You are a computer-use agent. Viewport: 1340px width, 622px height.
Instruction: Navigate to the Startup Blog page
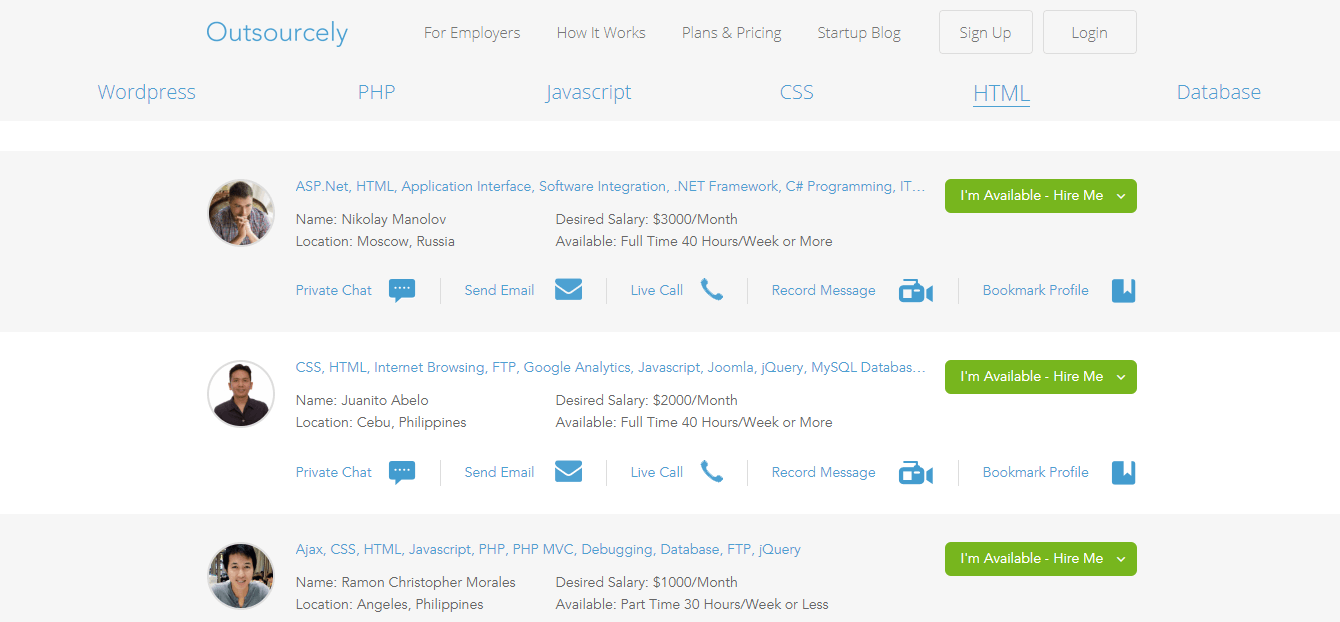(858, 32)
